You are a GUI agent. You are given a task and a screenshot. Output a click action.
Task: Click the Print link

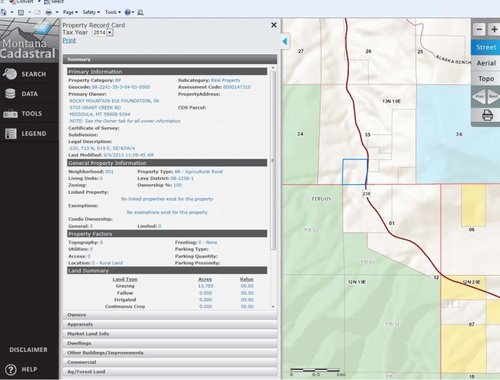(x=69, y=40)
